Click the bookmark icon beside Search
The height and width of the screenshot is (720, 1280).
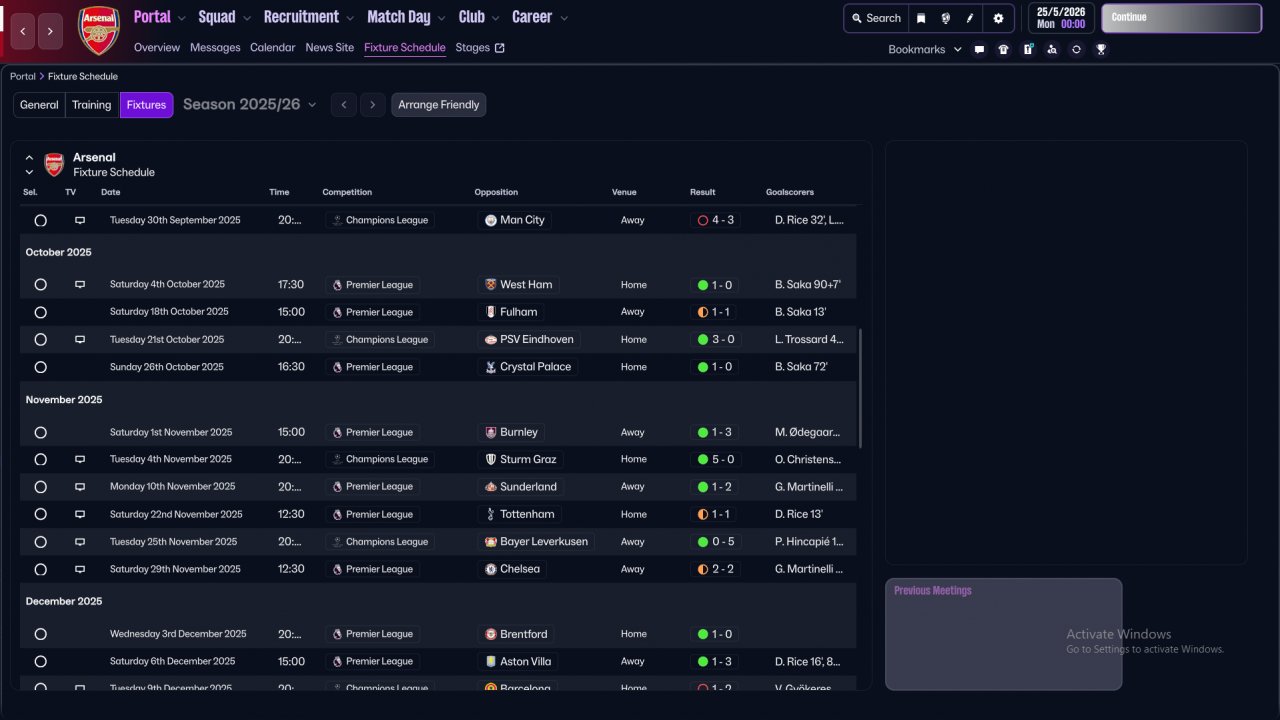pyautogui.click(x=921, y=18)
